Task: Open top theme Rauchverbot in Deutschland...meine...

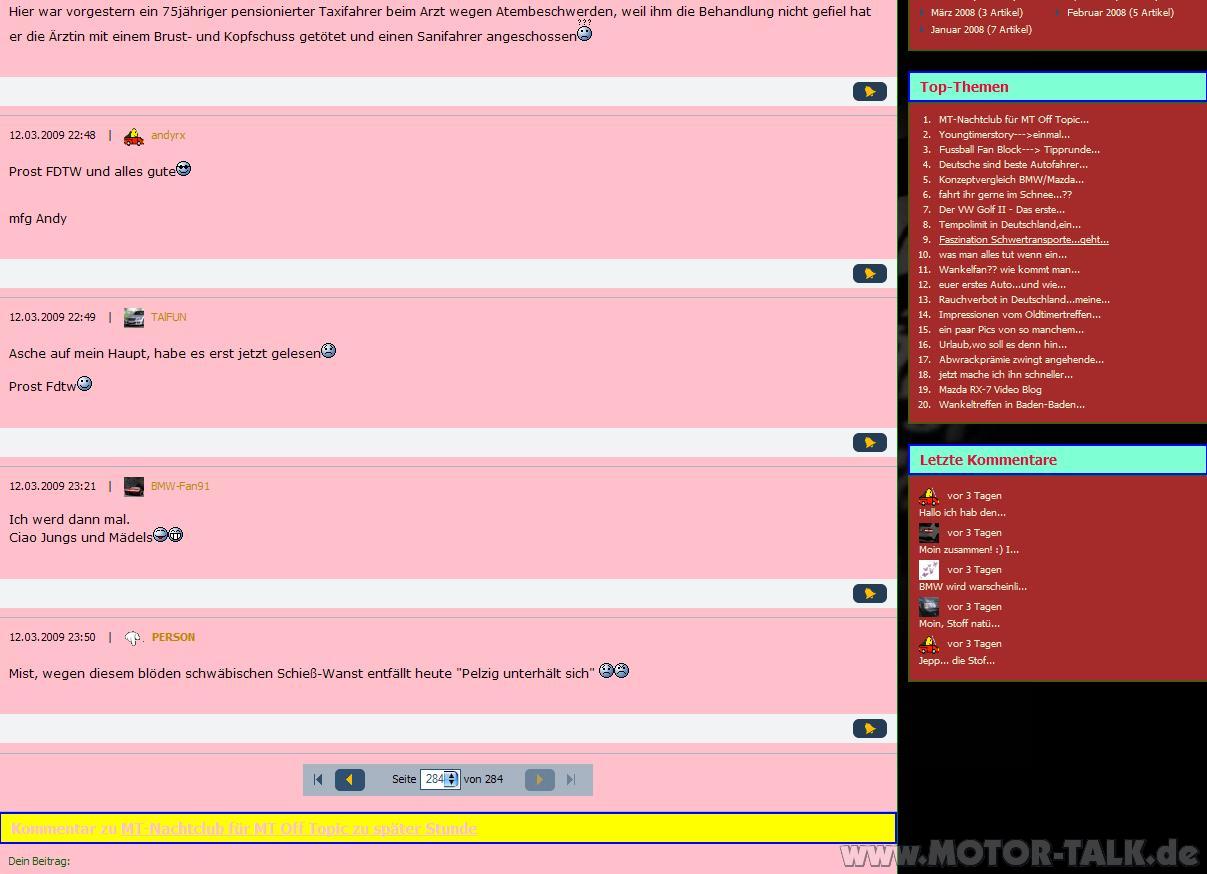Action: pos(1024,299)
